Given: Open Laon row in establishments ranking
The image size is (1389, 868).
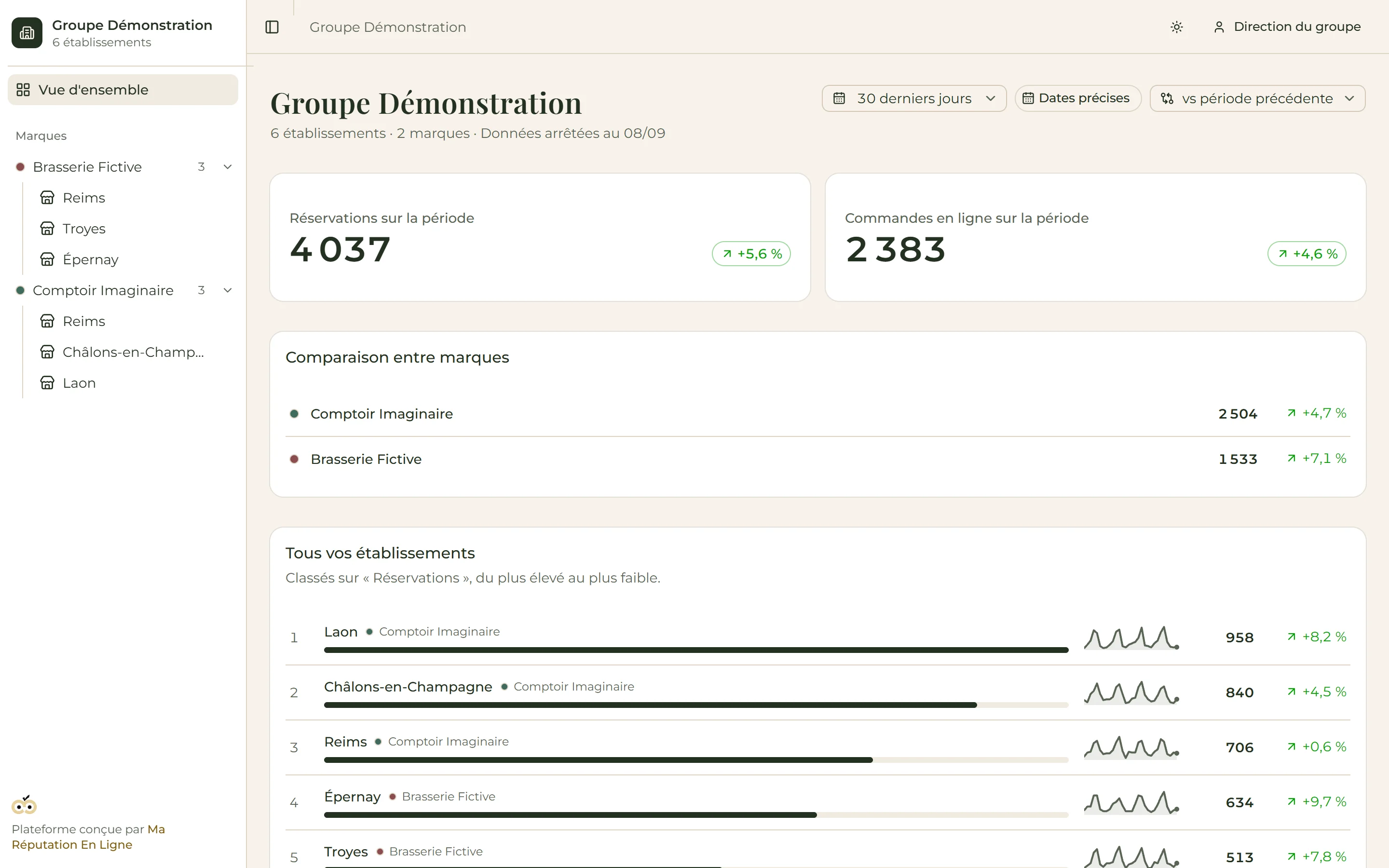Looking at the screenshot, I should click(817, 638).
